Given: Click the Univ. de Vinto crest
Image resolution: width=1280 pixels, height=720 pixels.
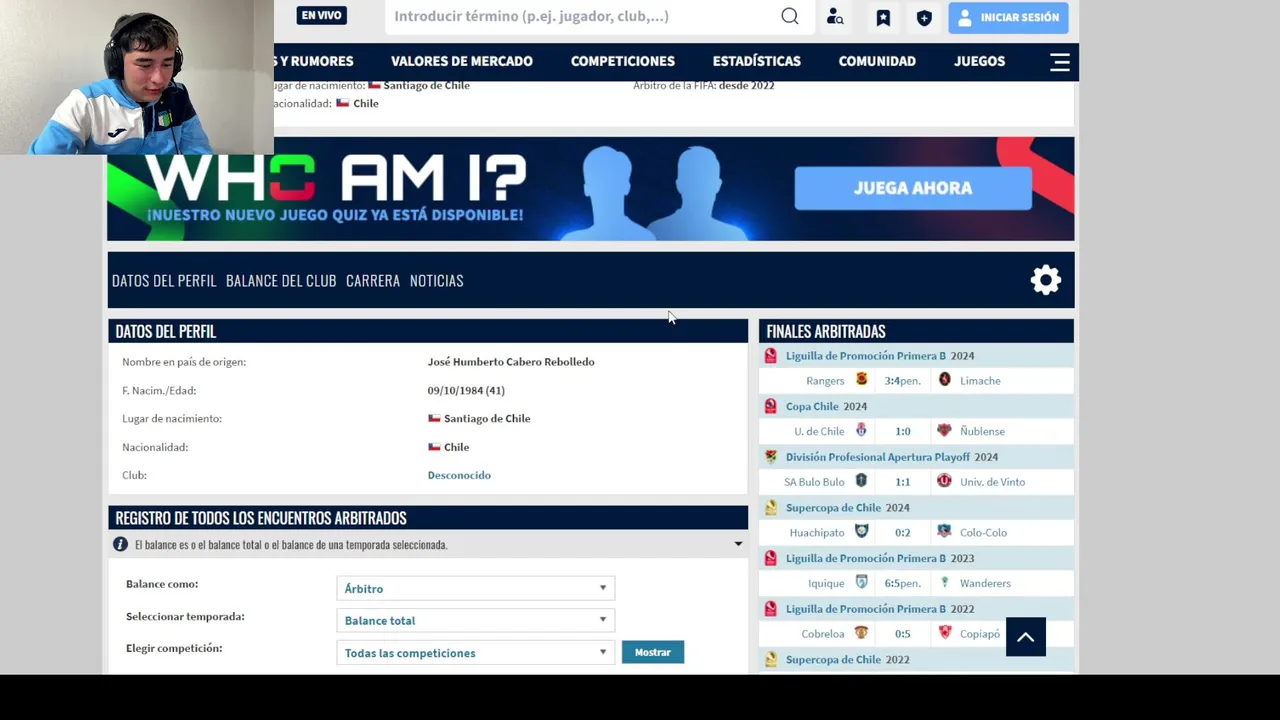Looking at the screenshot, I should pyautogui.click(x=944, y=481).
